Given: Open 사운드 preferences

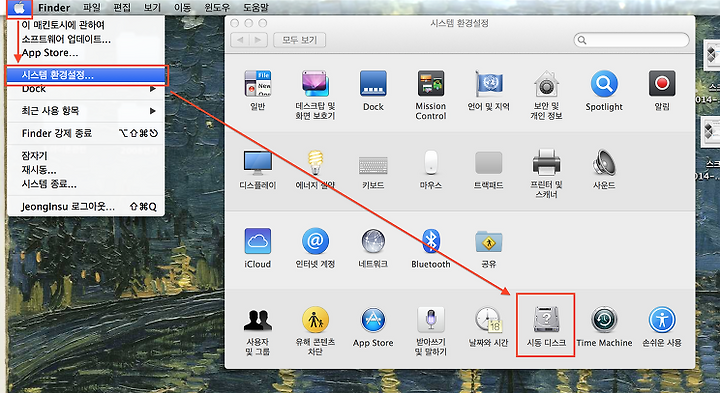Looking at the screenshot, I should (604, 169).
